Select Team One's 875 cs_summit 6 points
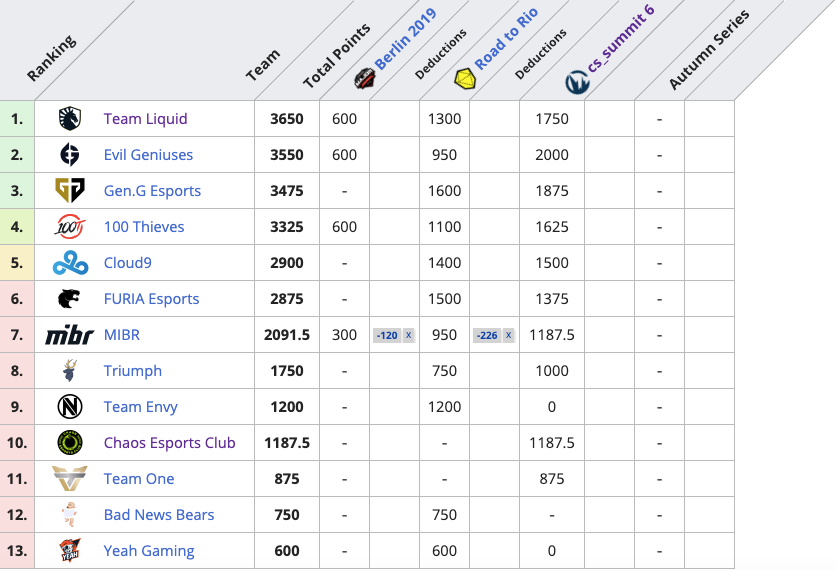The height and width of the screenshot is (570, 836). point(552,479)
